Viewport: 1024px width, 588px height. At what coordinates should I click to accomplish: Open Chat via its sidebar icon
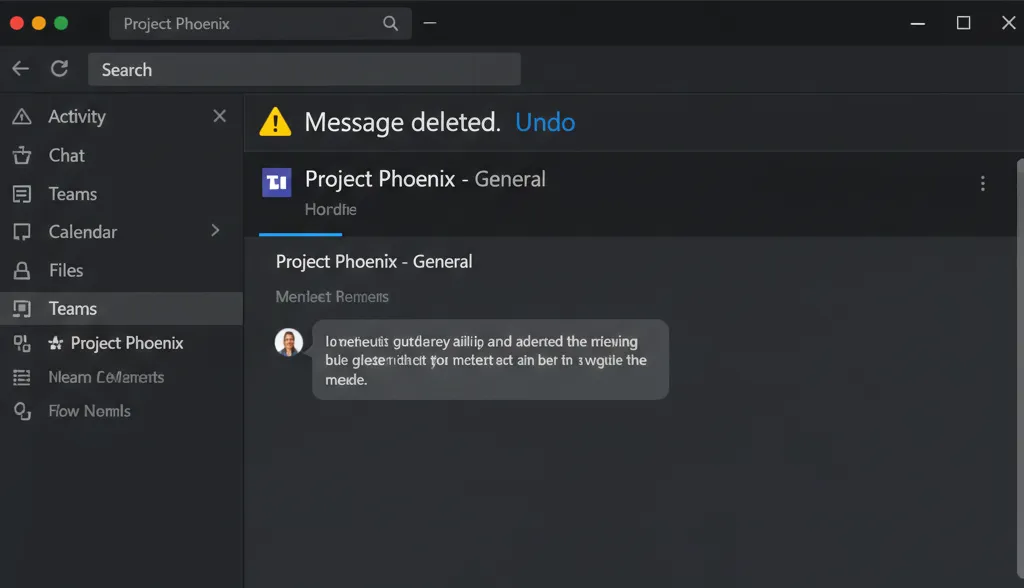click(21, 156)
